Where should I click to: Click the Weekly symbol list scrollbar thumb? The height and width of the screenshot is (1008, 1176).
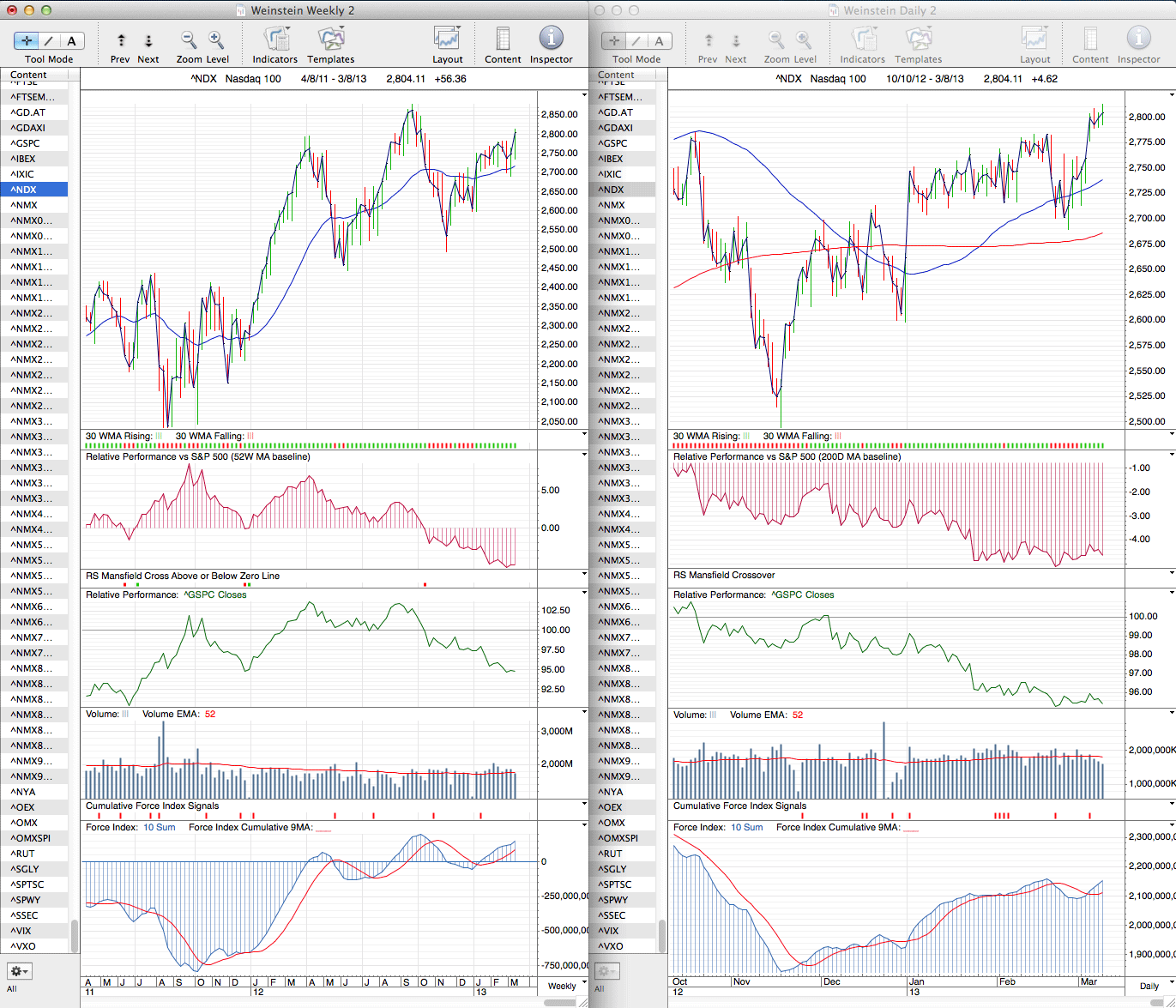[75, 934]
